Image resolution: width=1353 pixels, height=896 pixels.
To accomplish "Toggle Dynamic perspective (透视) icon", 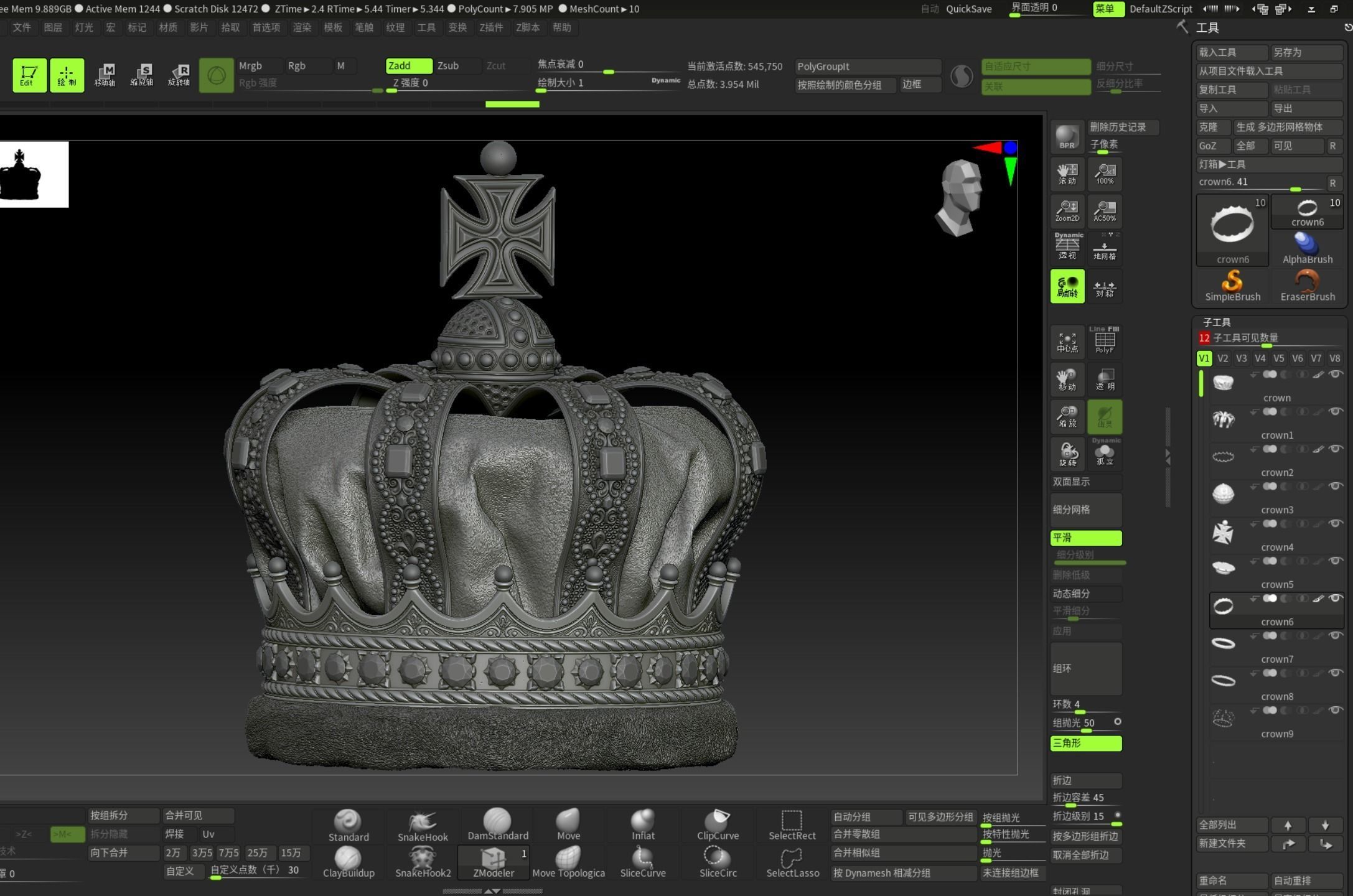I will (x=1067, y=246).
